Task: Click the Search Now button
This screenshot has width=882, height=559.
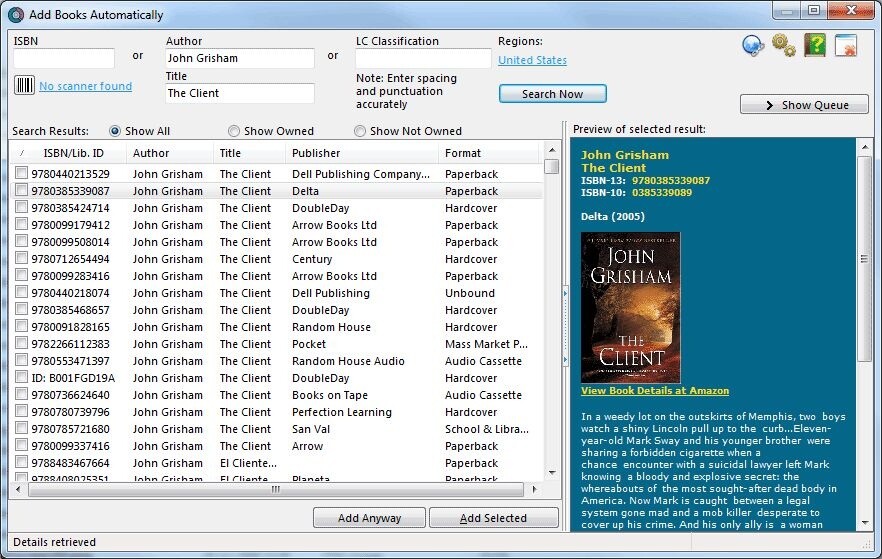Action: click(552, 94)
